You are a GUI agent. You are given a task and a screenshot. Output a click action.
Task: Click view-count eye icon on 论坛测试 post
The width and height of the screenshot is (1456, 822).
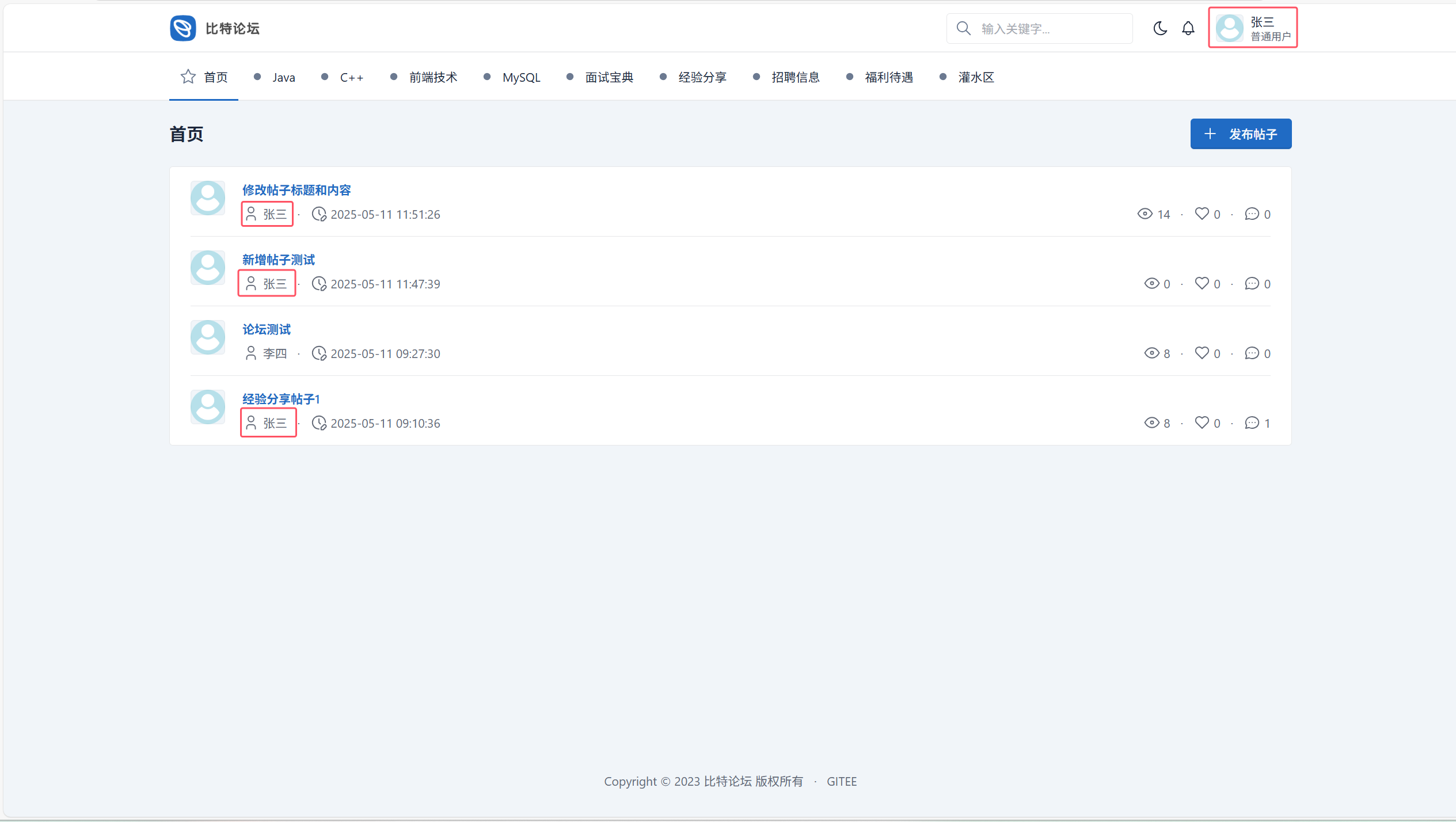click(1151, 353)
